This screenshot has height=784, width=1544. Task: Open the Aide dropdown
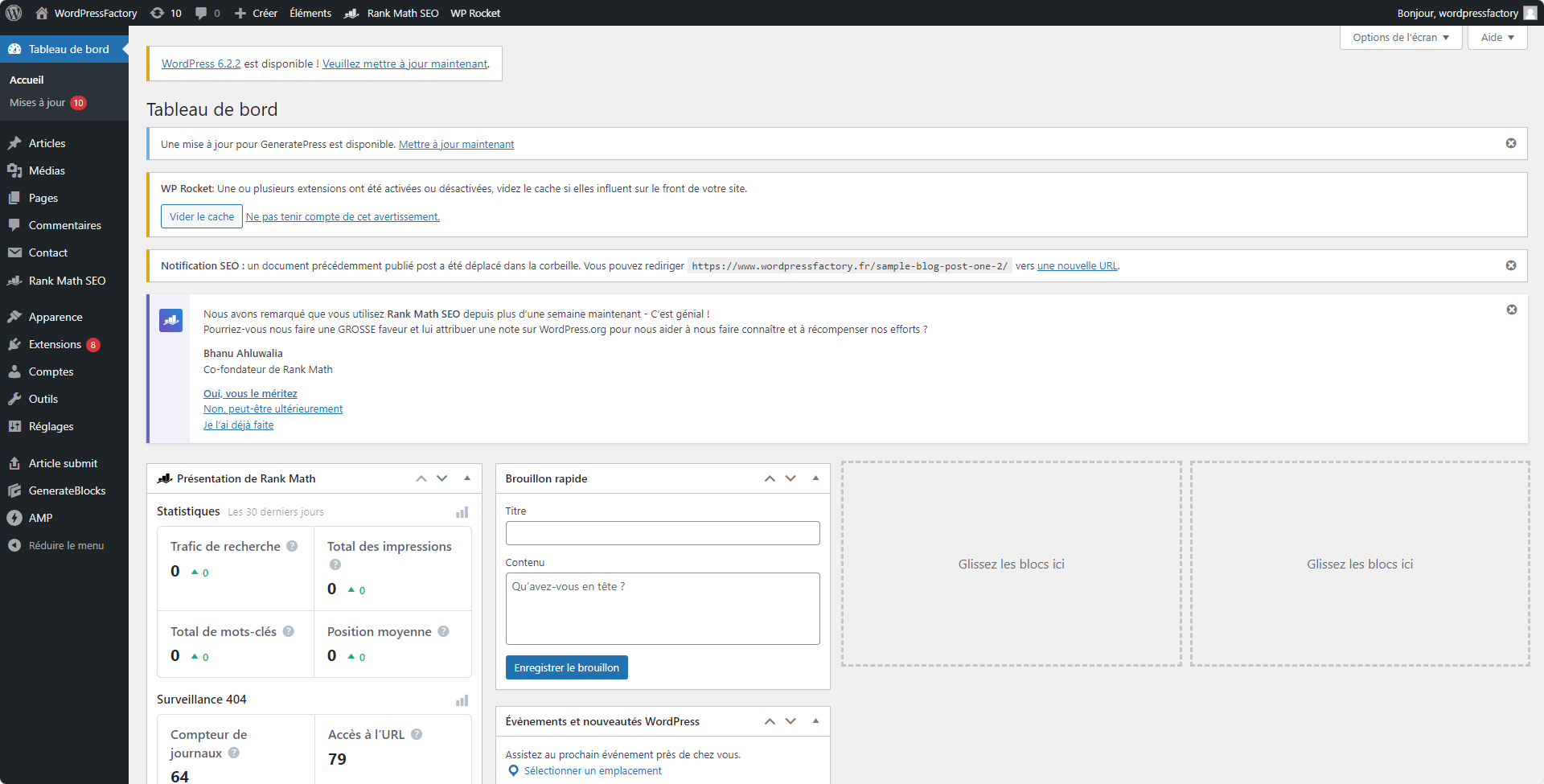pyautogui.click(x=1497, y=38)
